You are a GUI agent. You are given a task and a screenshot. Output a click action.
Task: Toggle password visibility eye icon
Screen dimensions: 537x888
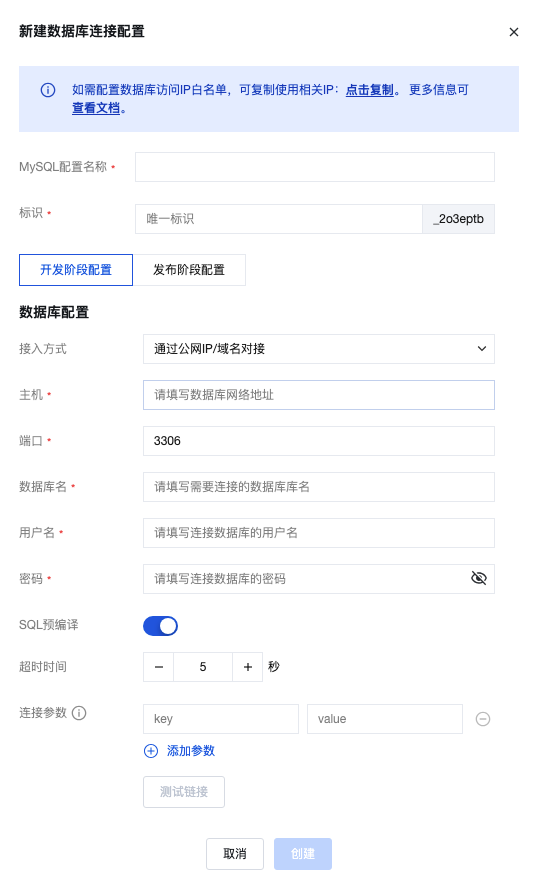(479, 578)
